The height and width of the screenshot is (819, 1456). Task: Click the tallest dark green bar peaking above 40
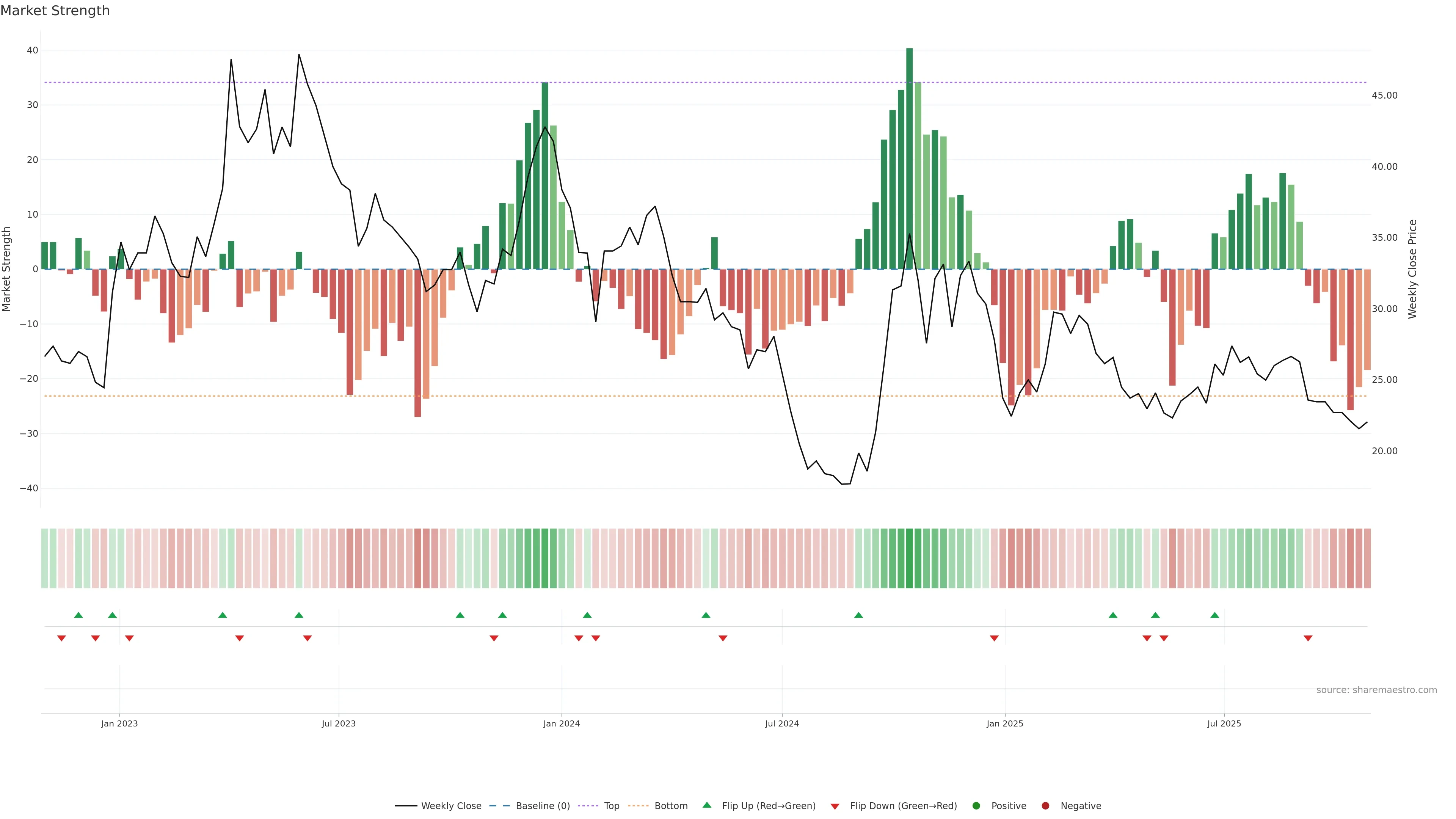(x=910, y=158)
